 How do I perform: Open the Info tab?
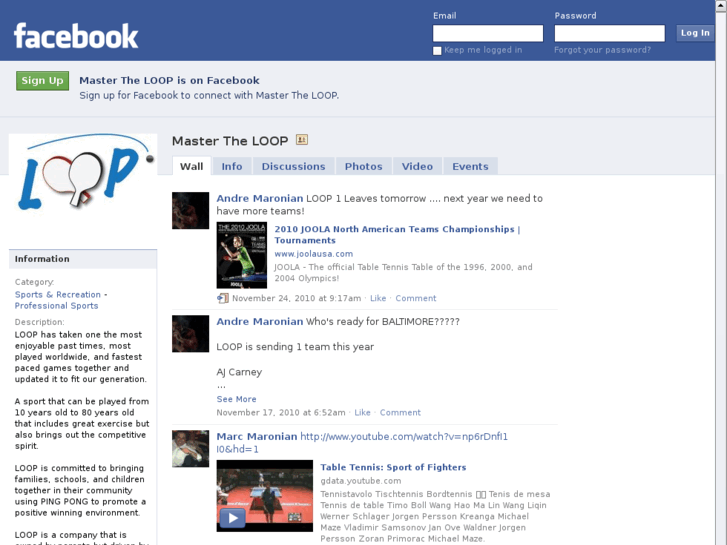pyautogui.click(x=232, y=166)
